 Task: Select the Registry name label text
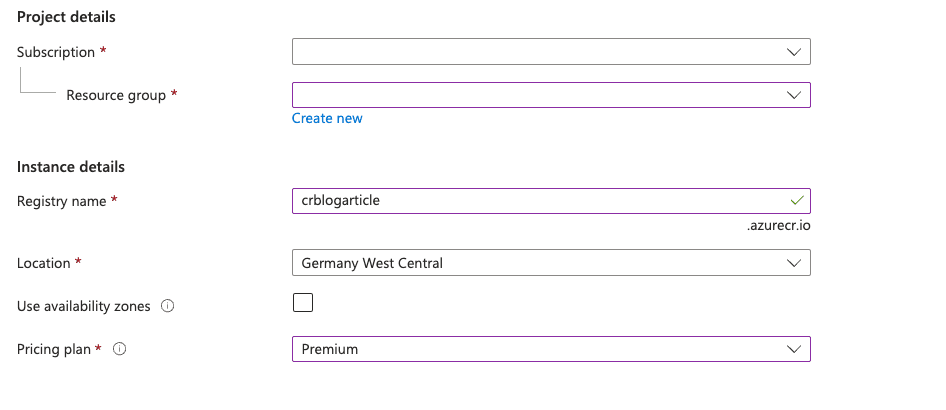point(62,201)
